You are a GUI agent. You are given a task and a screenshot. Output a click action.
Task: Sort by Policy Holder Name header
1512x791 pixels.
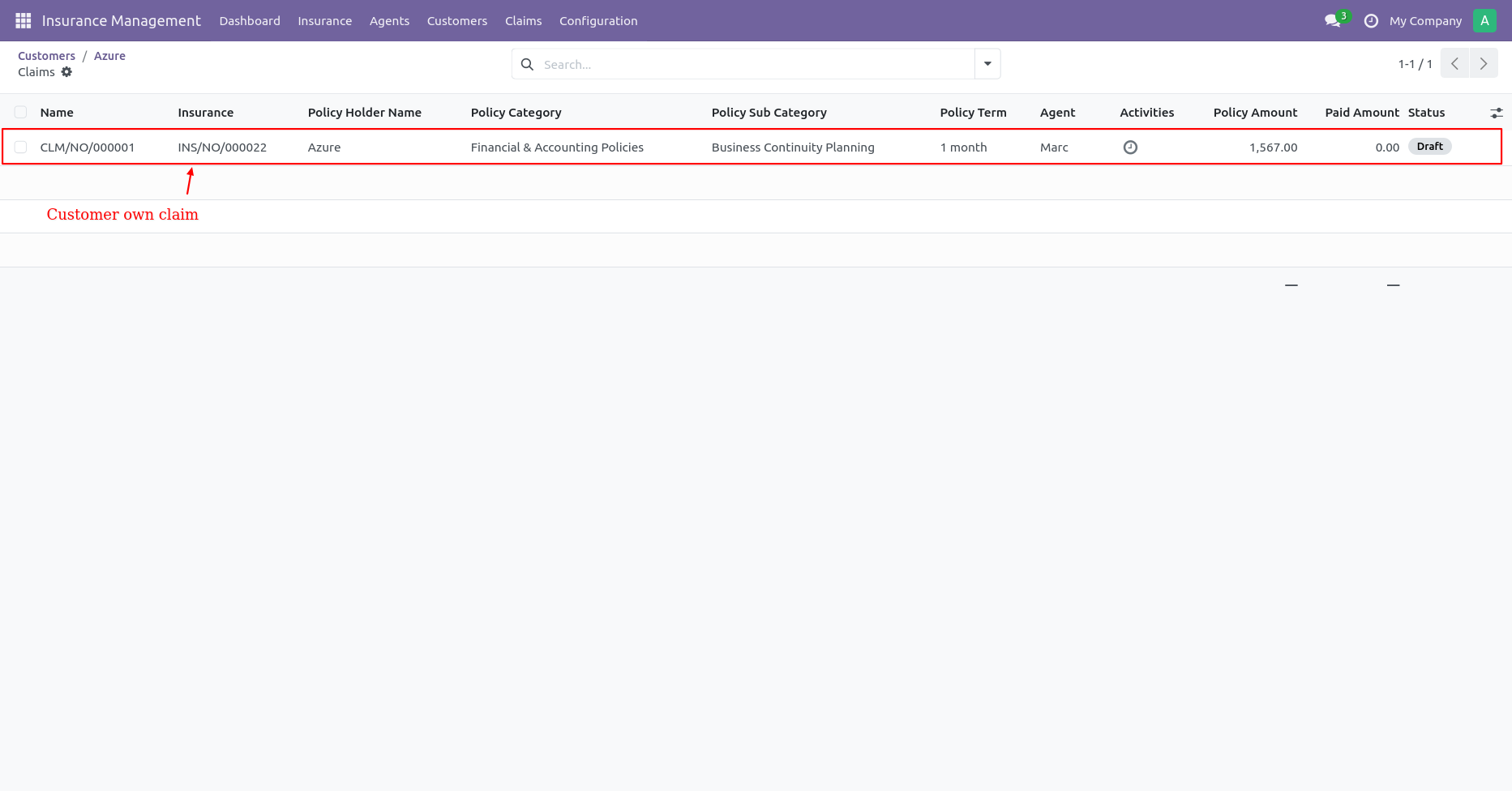365,113
